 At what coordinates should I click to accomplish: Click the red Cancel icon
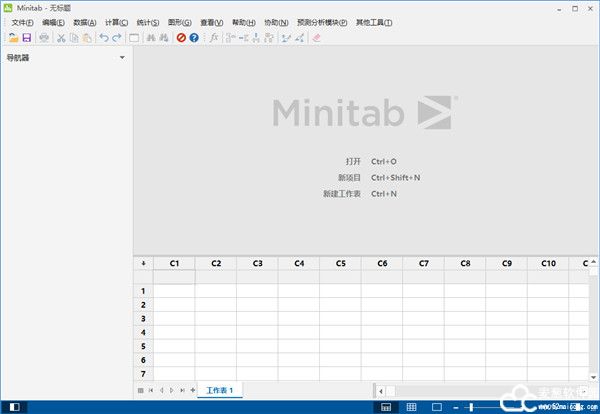181,37
